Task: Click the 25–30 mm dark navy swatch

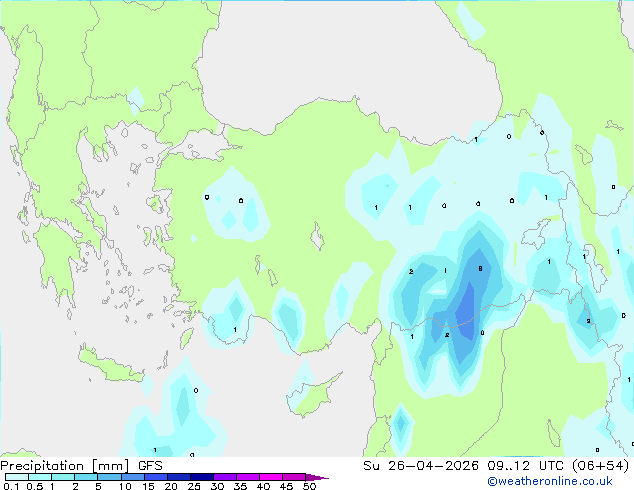Action: tap(202, 477)
